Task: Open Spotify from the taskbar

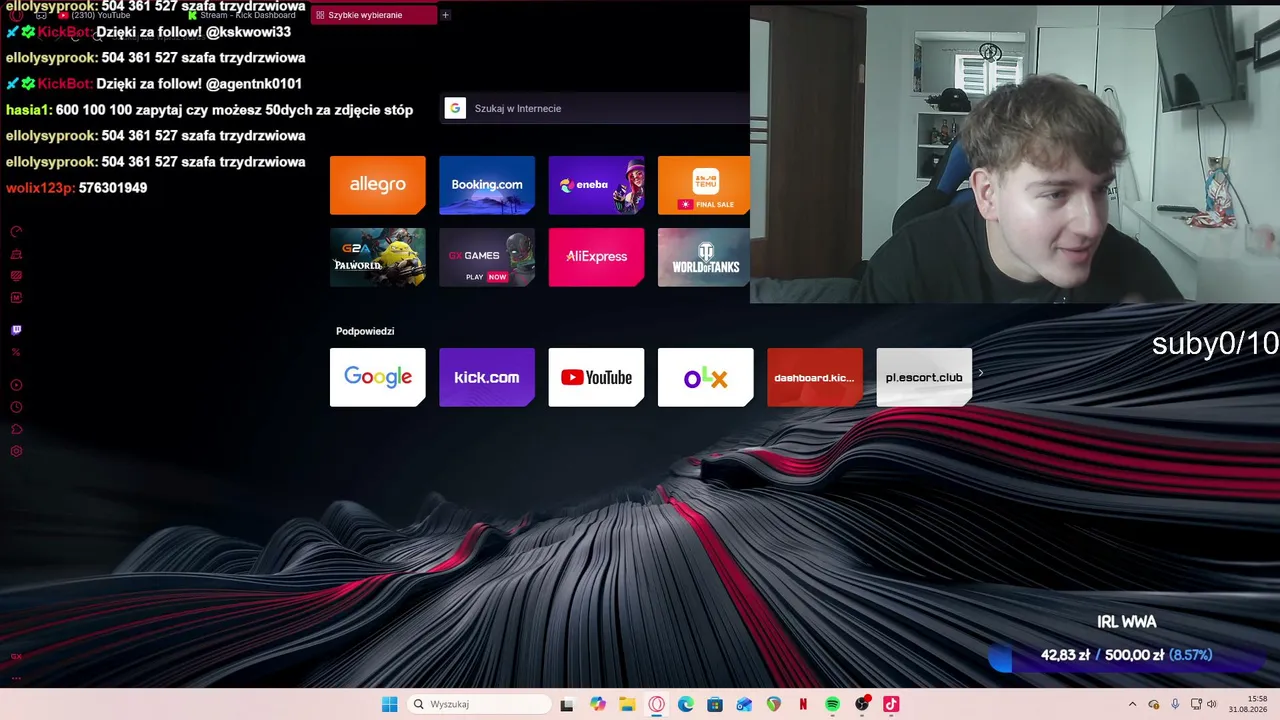Action: [x=832, y=704]
